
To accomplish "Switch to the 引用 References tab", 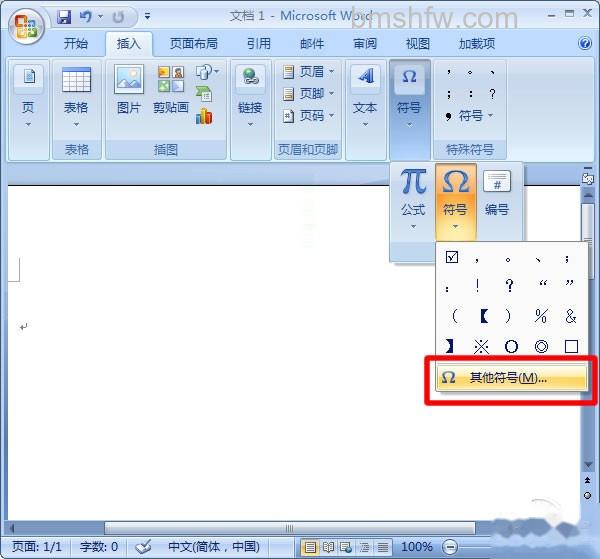I will (x=259, y=44).
